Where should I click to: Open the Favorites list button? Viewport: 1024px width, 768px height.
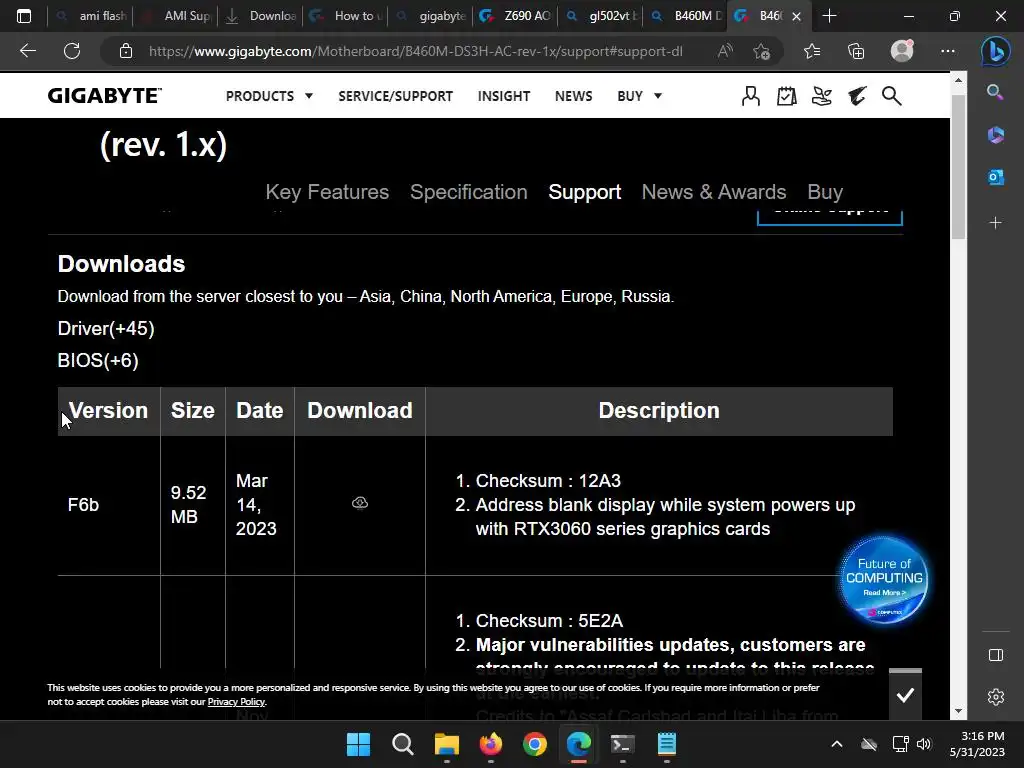812,51
